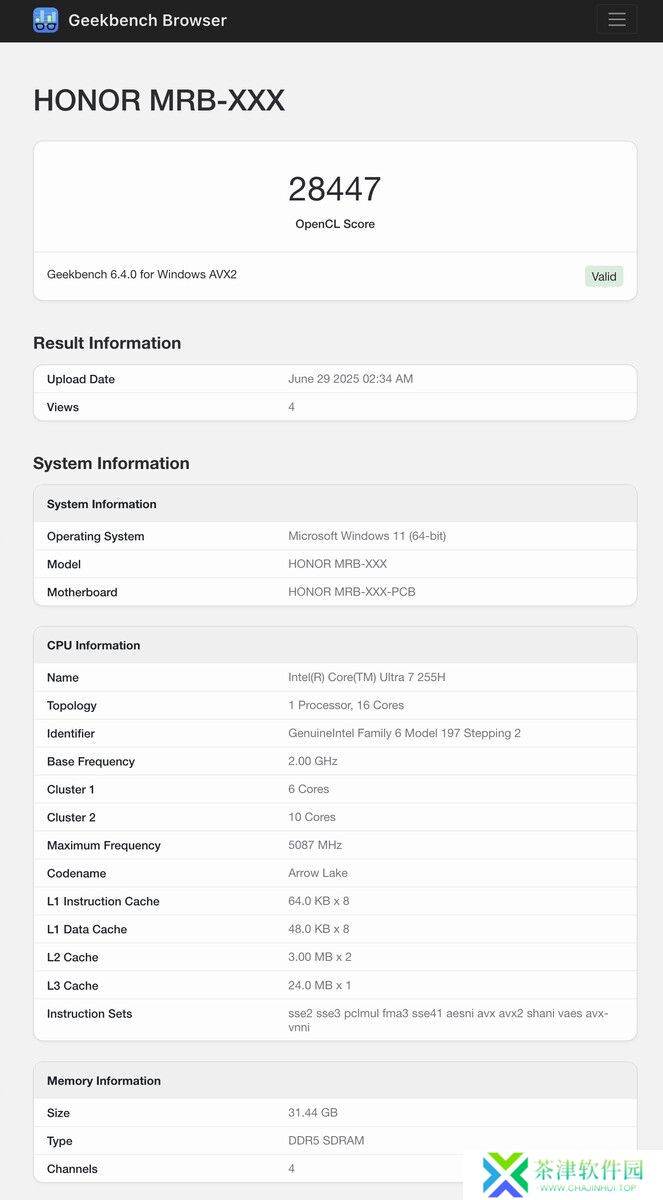Click the System Information table header

point(335,504)
